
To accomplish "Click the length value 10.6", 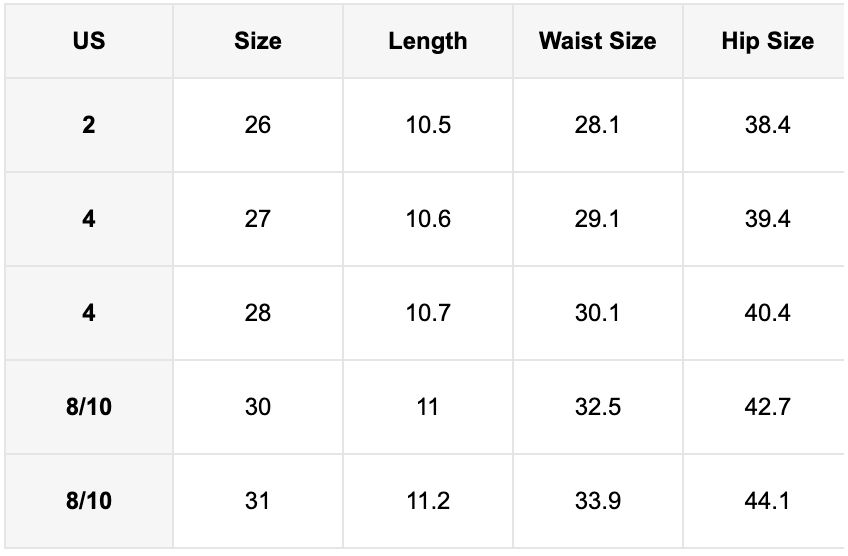I will pyautogui.click(x=428, y=219).
